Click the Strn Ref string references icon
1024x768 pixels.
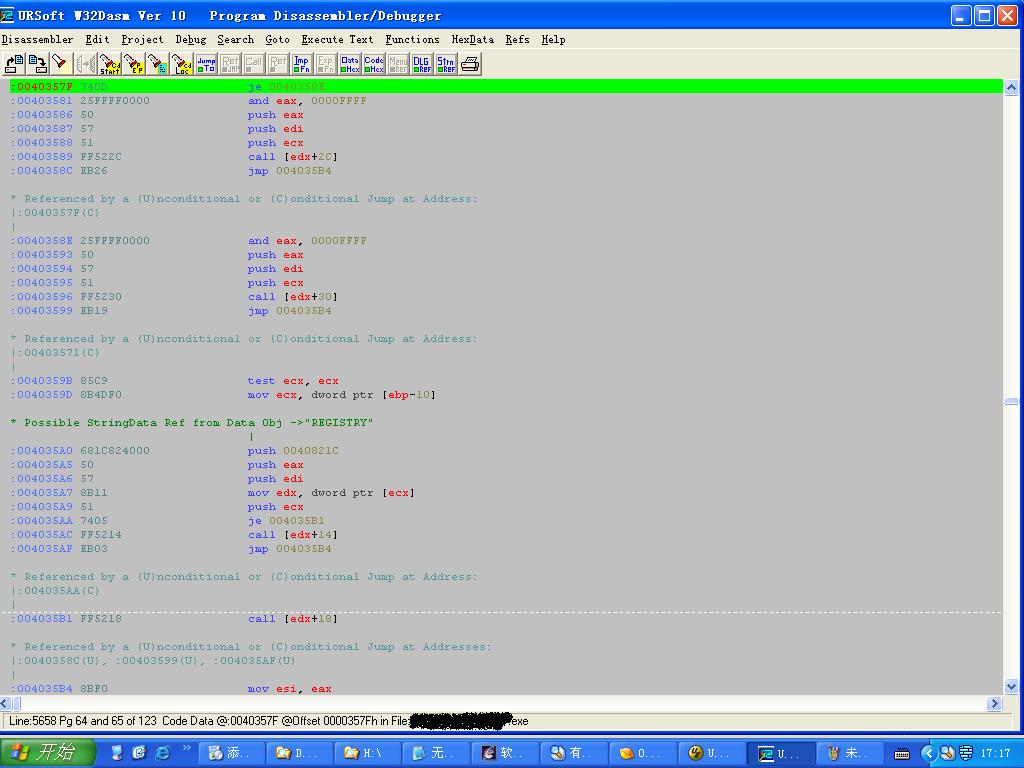point(446,63)
